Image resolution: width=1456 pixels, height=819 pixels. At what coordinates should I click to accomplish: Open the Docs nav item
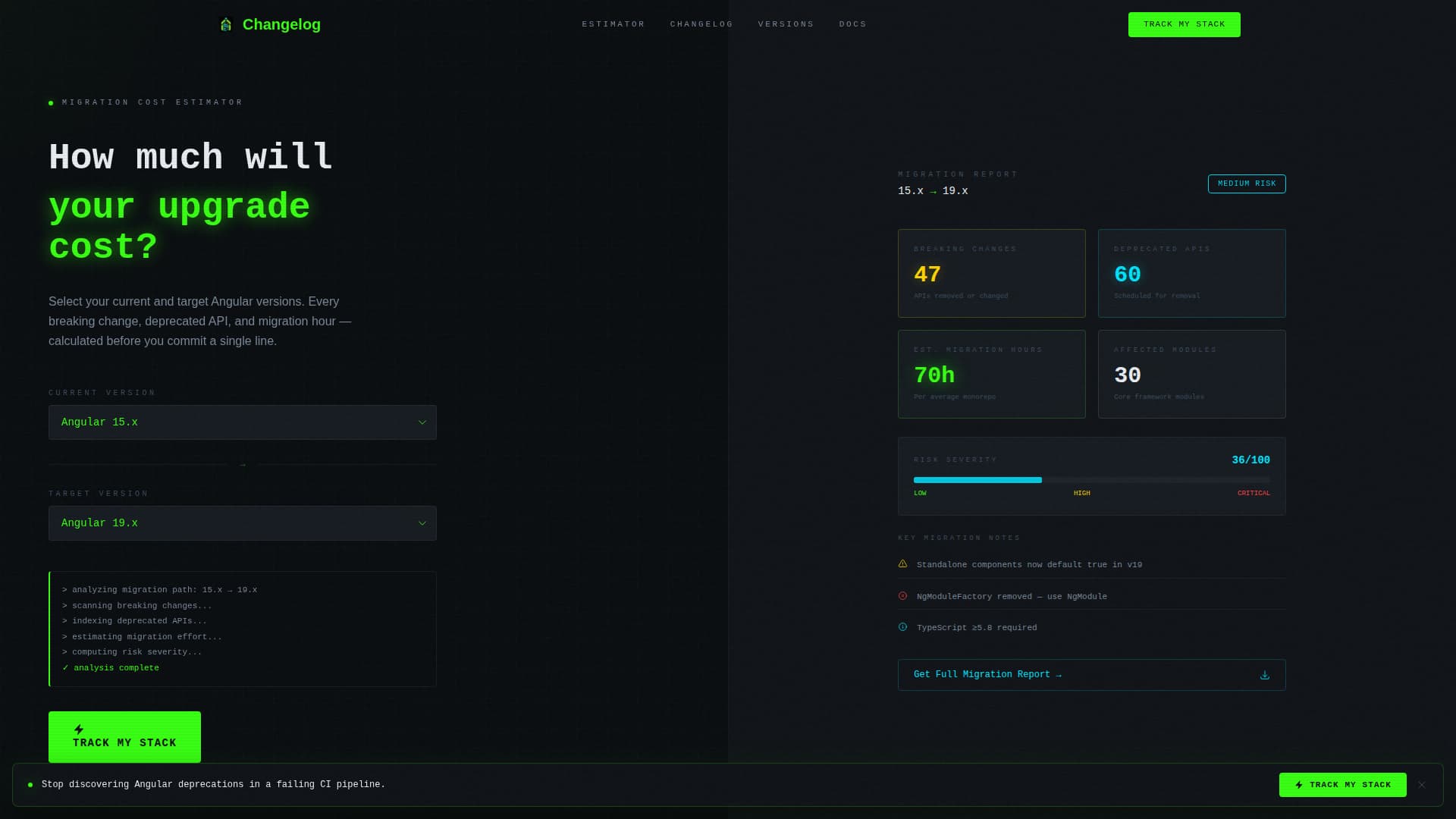click(852, 24)
